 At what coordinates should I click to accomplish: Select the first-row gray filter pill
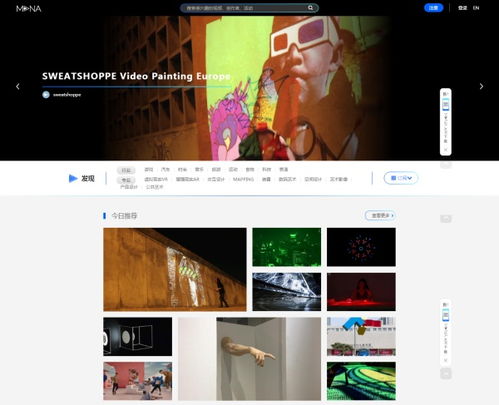coord(126,170)
